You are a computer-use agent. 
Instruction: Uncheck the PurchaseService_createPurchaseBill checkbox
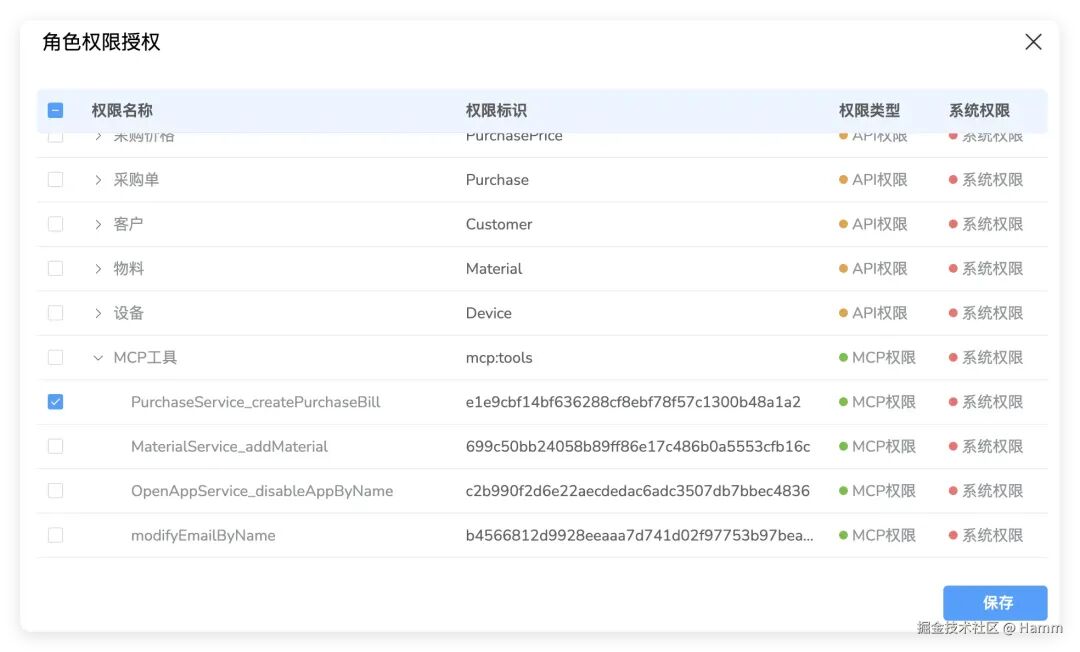56,402
